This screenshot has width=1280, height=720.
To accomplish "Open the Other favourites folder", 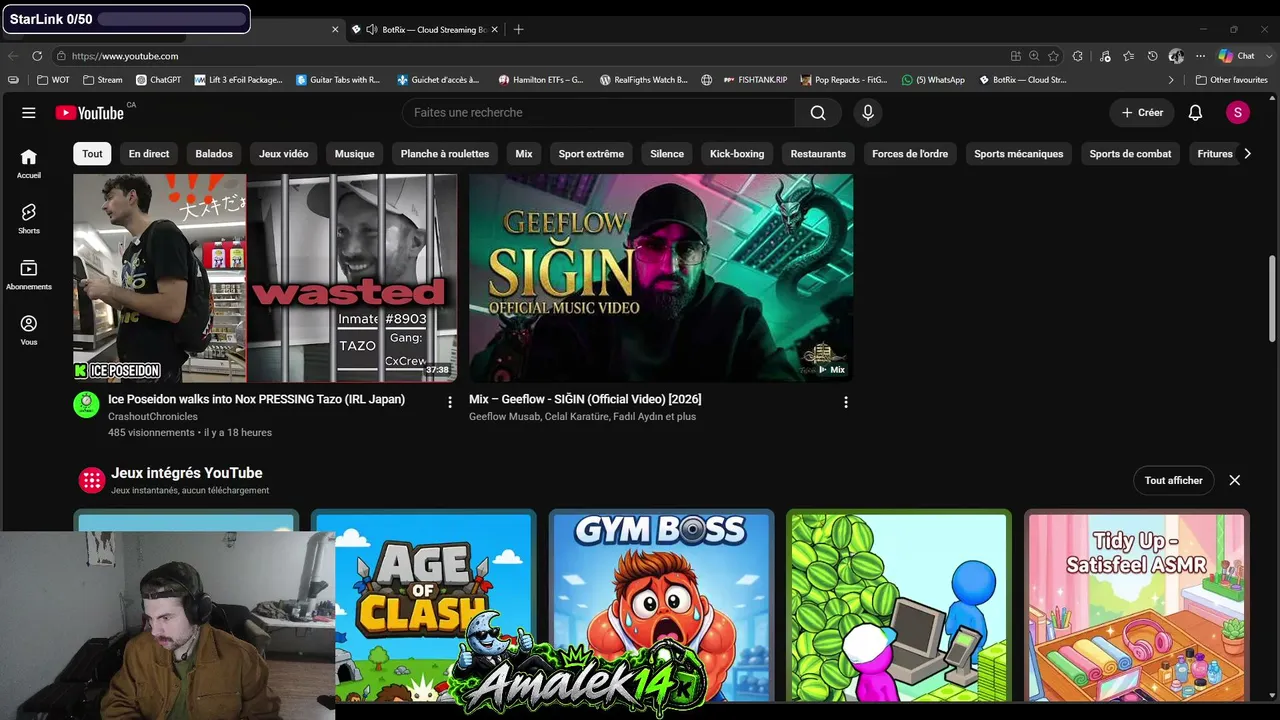I will (x=1231, y=80).
